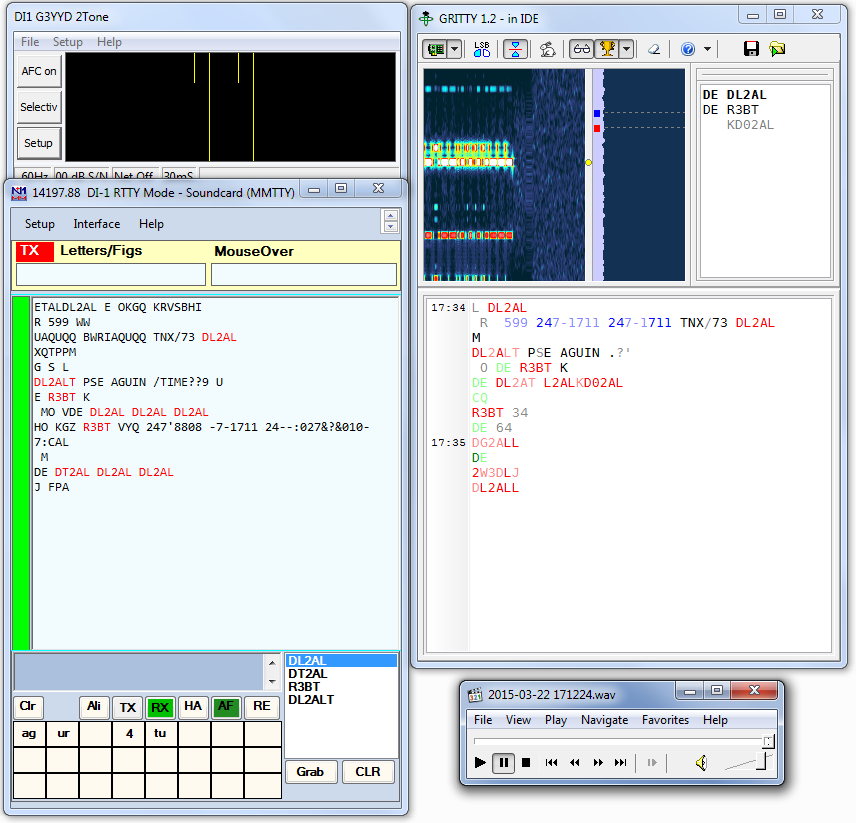
Task: Click the speaker mute icon in media player
Action: [x=701, y=763]
